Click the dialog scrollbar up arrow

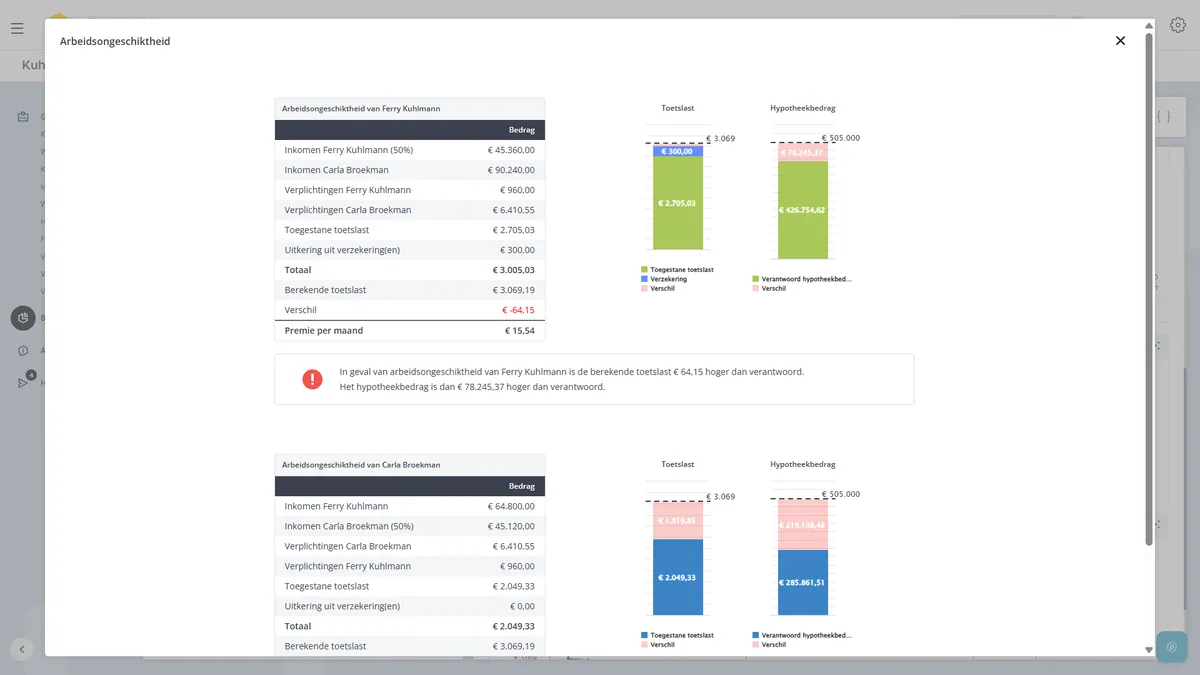coord(1149,24)
